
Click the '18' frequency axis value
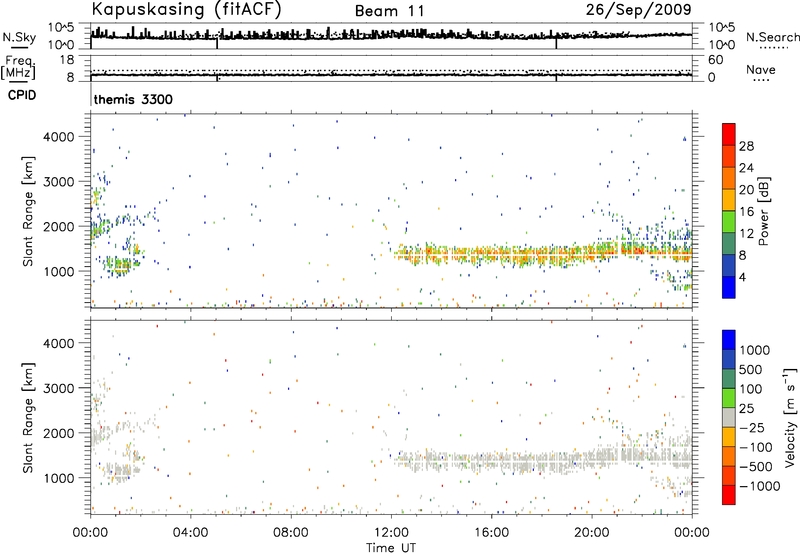pos(67,60)
